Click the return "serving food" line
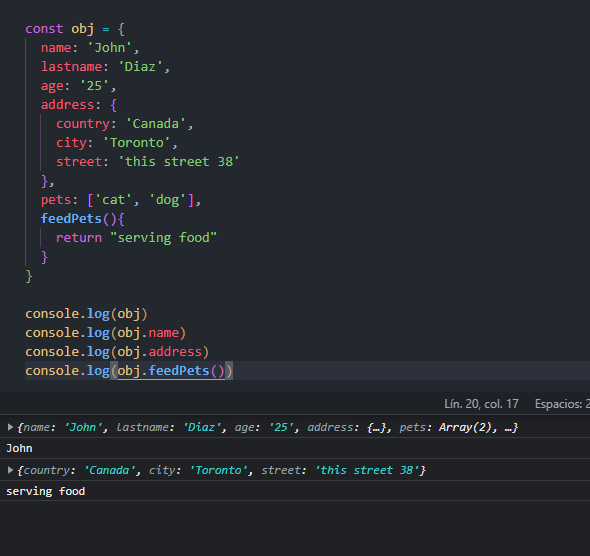590x556 pixels. click(136, 238)
